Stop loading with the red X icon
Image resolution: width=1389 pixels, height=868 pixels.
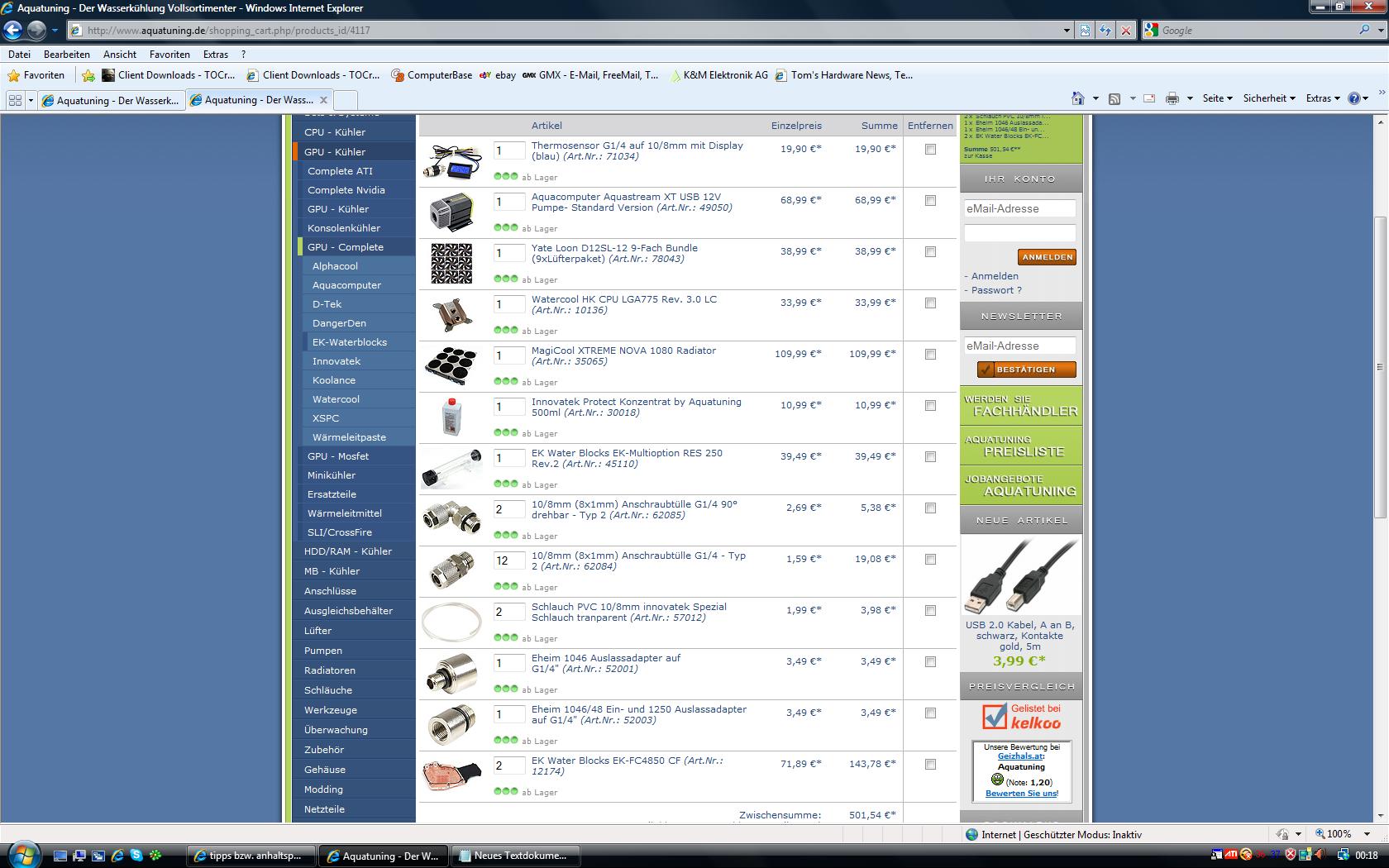[1125, 31]
